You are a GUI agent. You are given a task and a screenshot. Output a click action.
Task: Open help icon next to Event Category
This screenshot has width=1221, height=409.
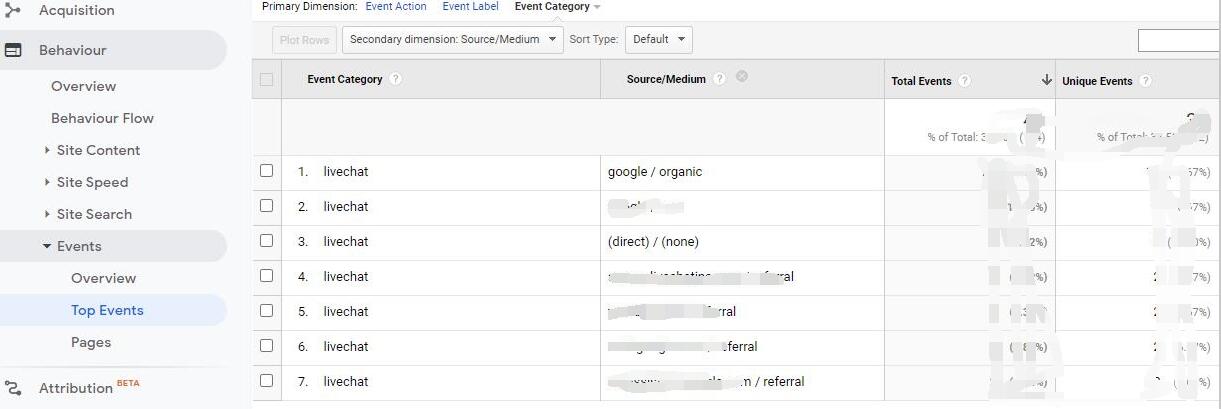tap(396, 79)
